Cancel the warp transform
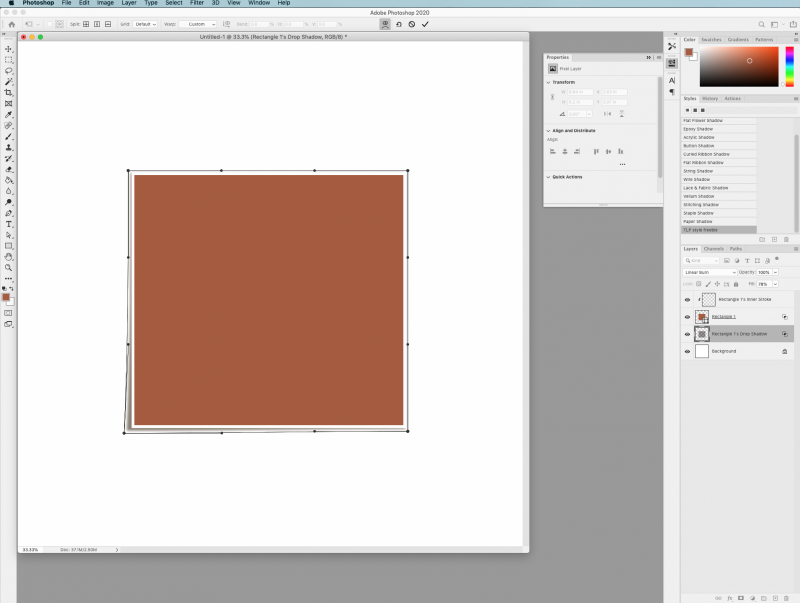Viewport: 800px width, 603px height. coord(412,24)
